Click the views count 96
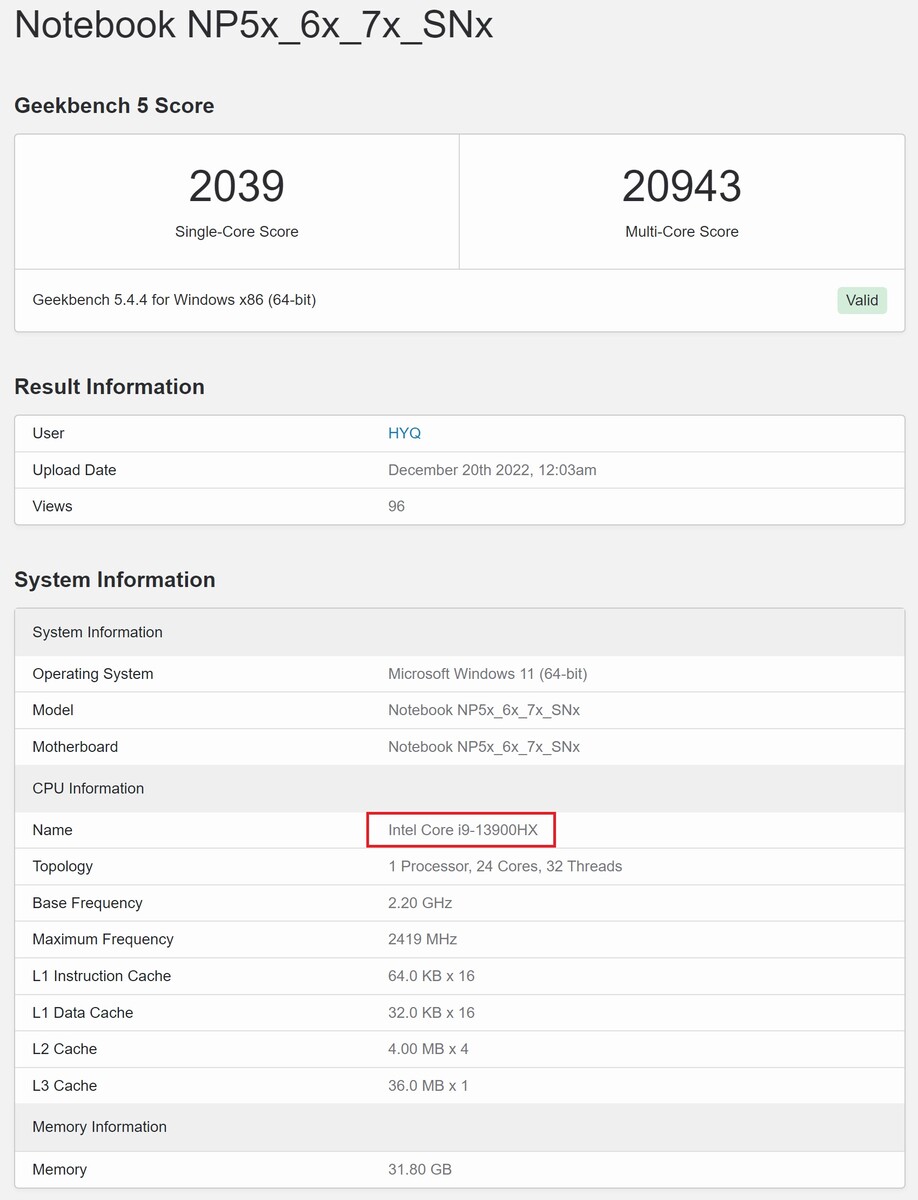The width and height of the screenshot is (918, 1200). tap(396, 506)
